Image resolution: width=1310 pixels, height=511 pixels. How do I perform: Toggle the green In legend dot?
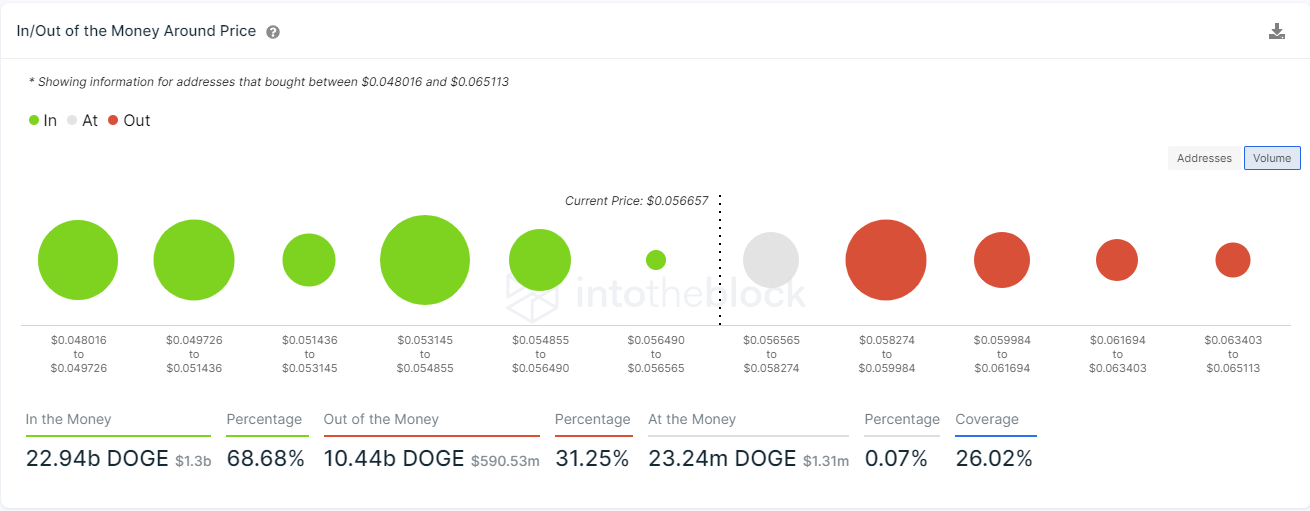[x=34, y=120]
